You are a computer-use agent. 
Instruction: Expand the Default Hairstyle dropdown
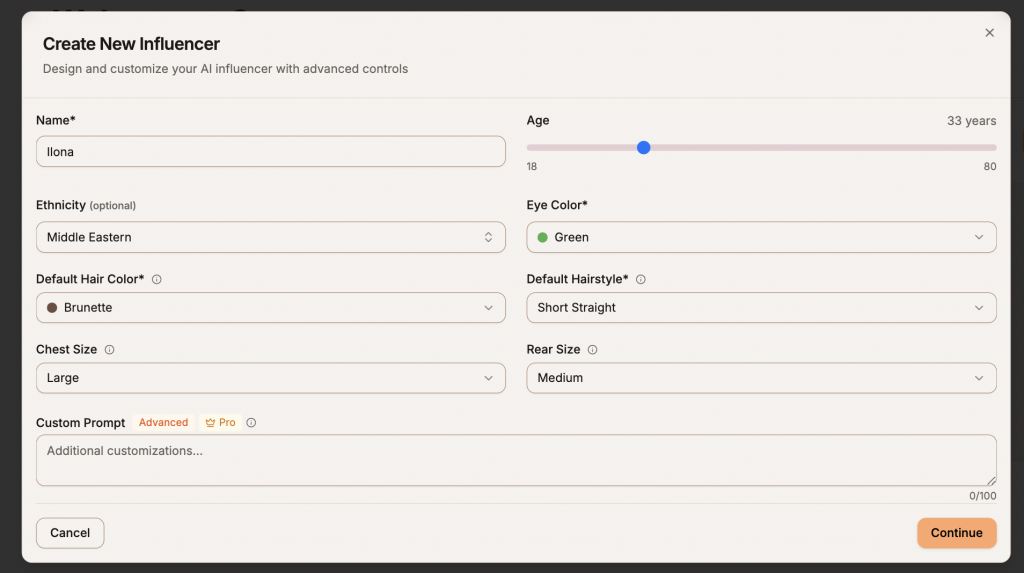[761, 308]
